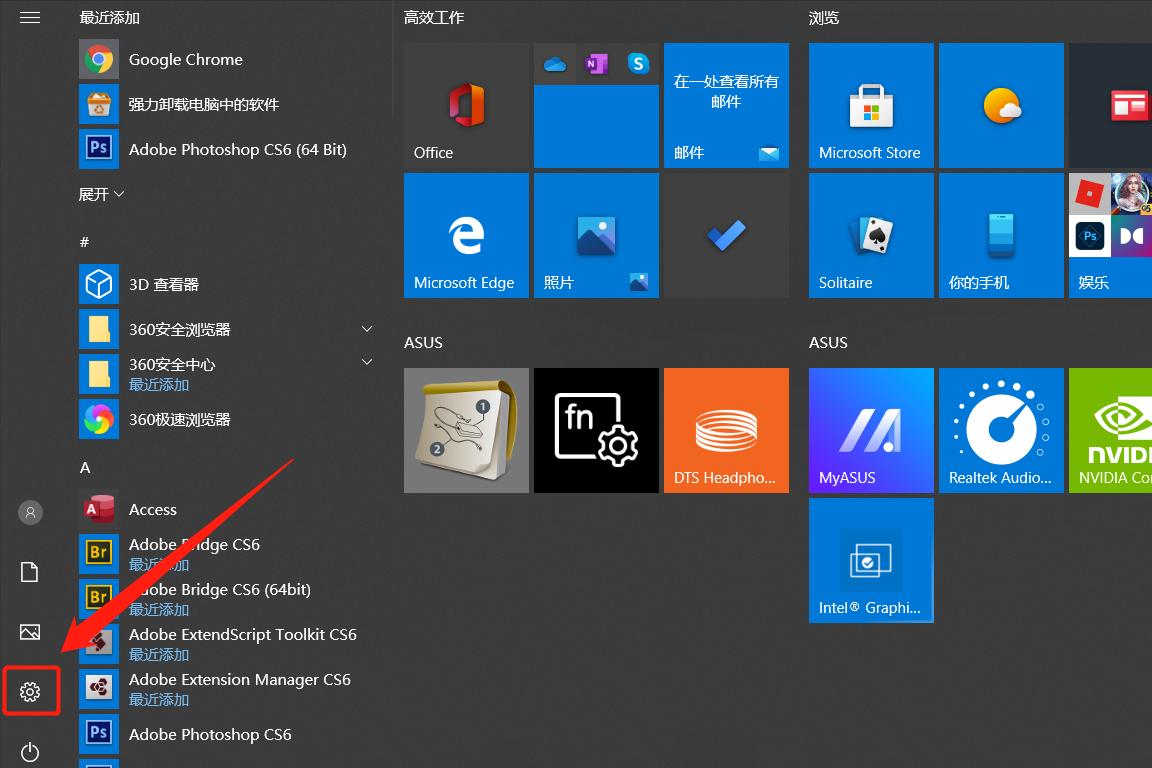Click the # letter group header
Viewport: 1152px width, 768px height.
pyautogui.click(x=85, y=242)
